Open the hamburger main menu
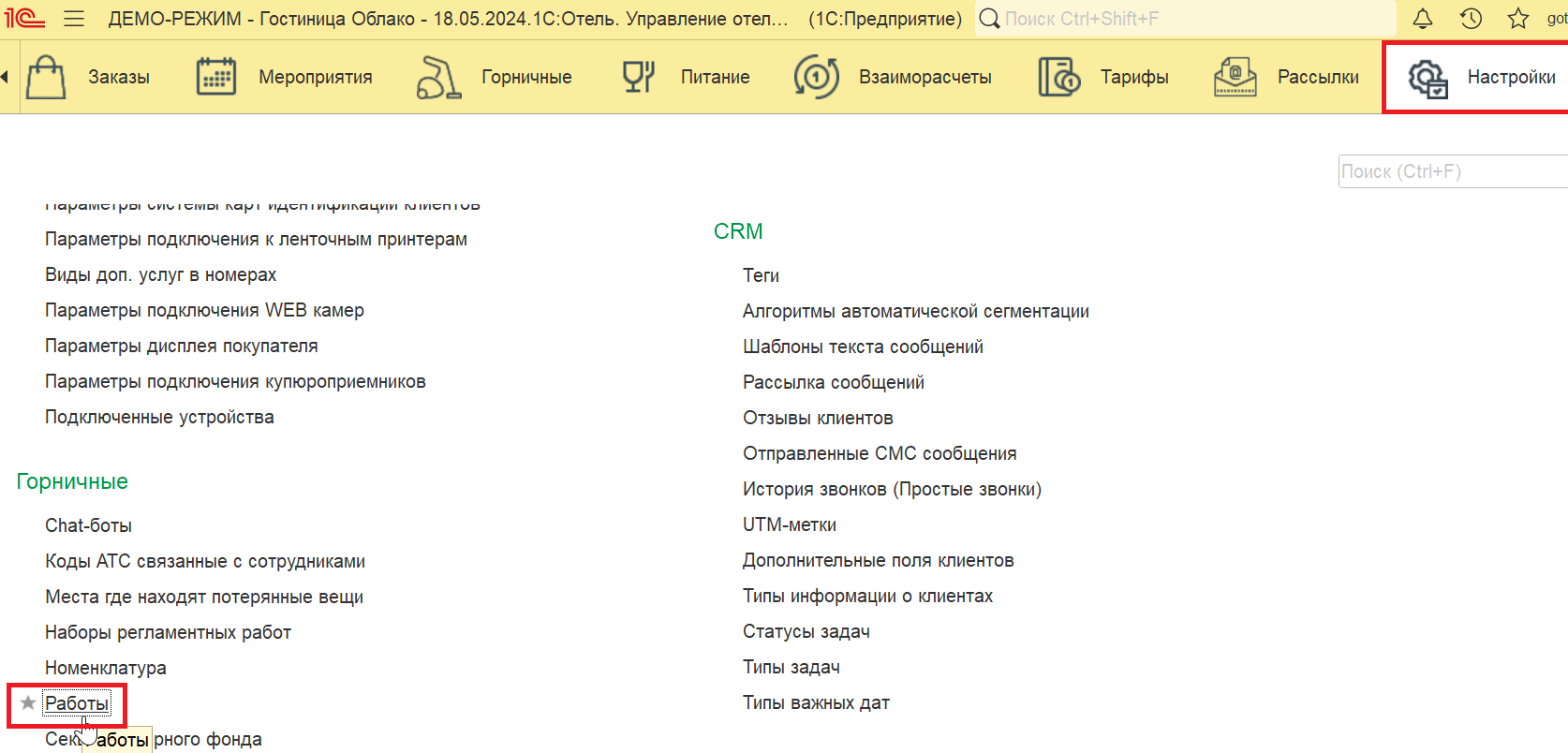 pos(74,19)
